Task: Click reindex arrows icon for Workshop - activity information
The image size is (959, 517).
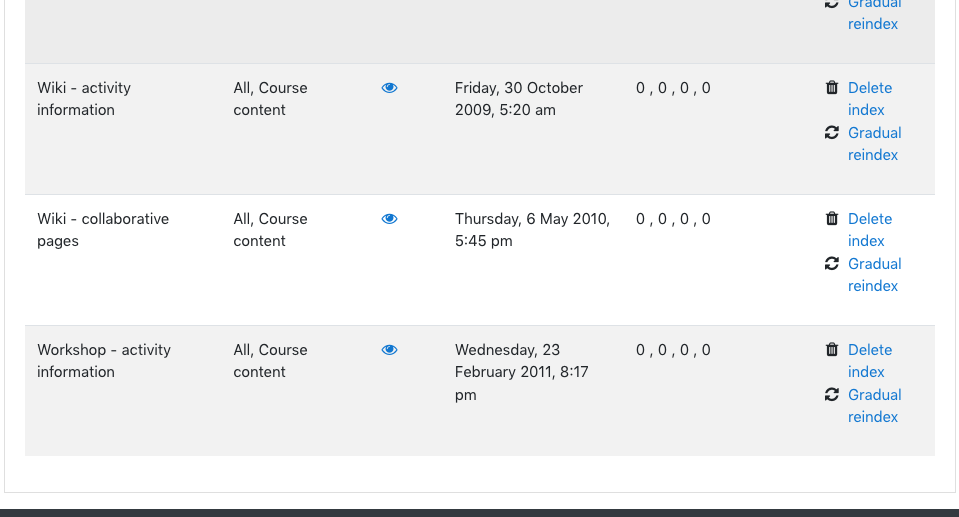Action: [x=832, y=394]
